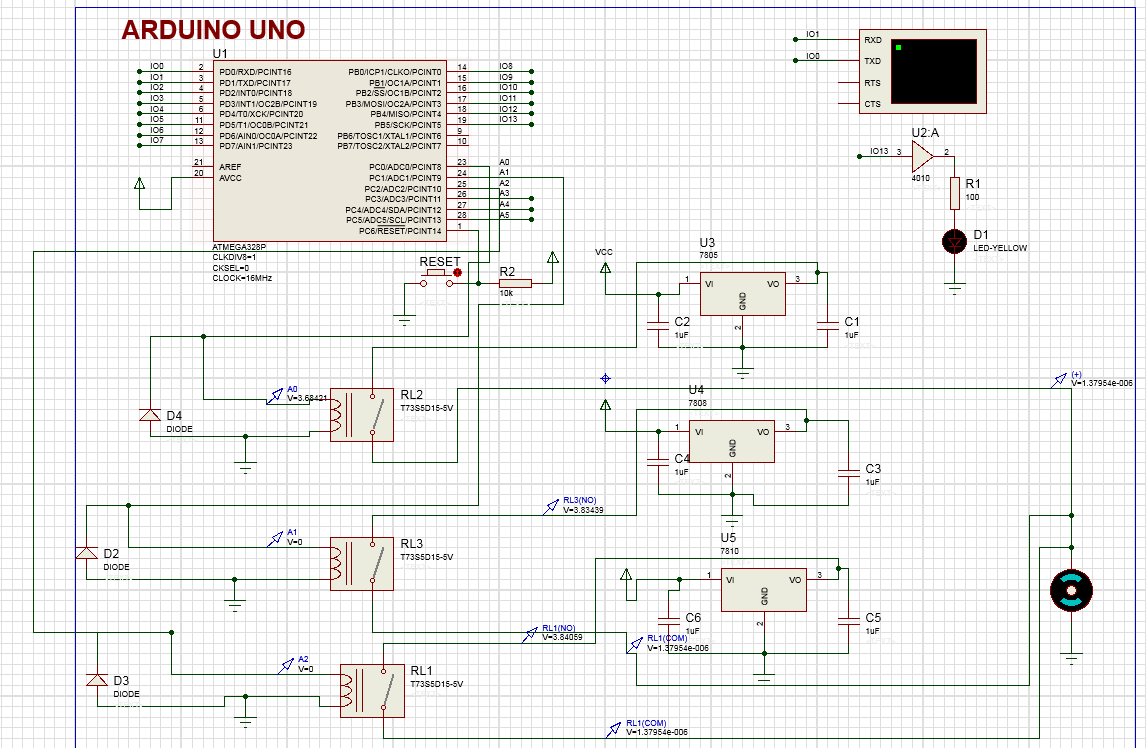This screenshot has height=748, width=1146.
Task: Click the ground symbol under the motor
Action: 1071,658
